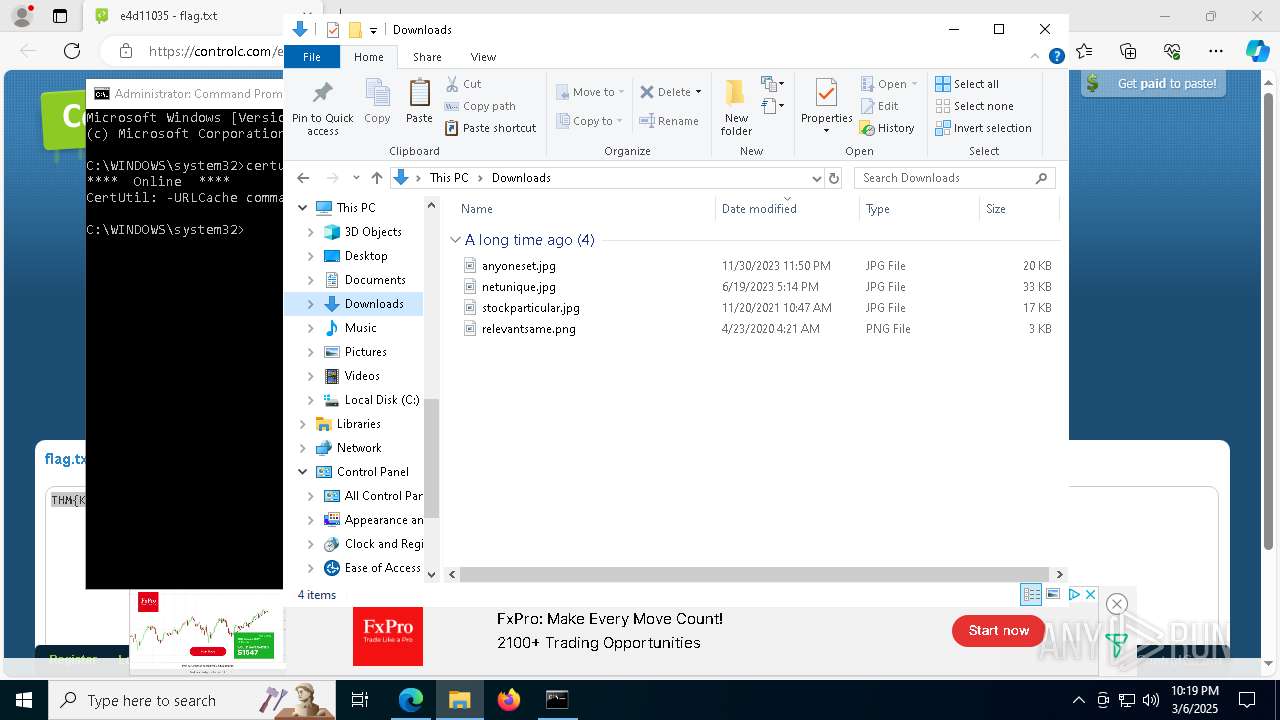Image resolution: width=1280 pixels, height=720 pixels.
Task: Sort by Name column header
Action: tap(585, 209)
